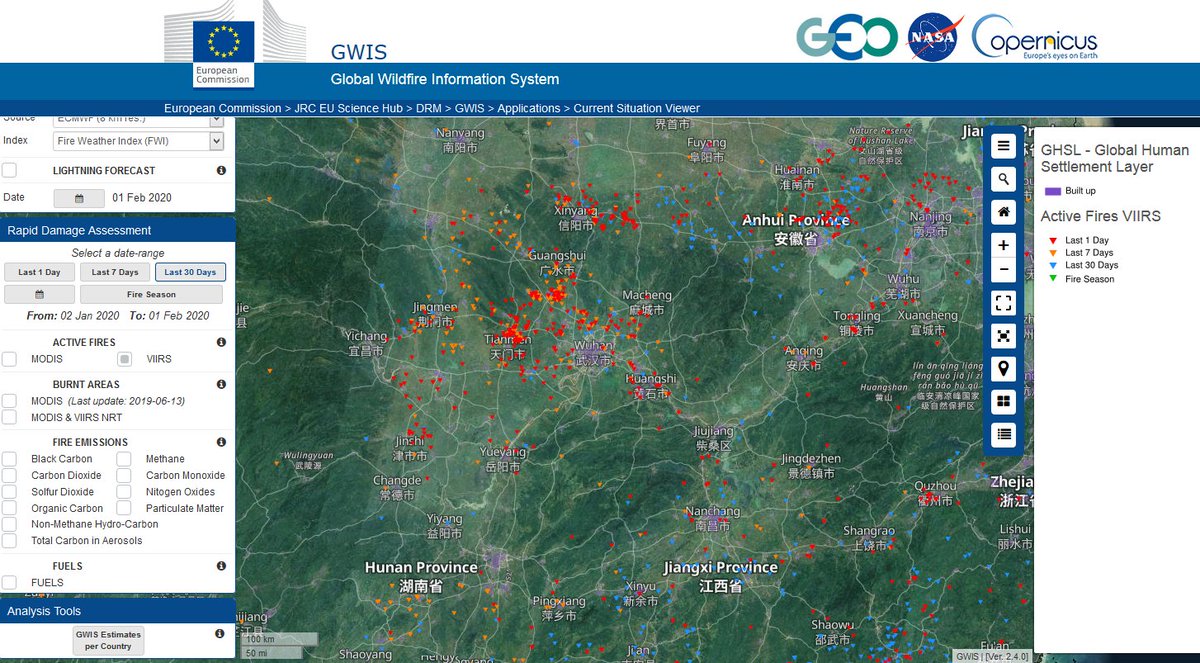Check the Nitogen Oxides emissions box
This screenshot has width=1200, height=663.
click(x=124, y=492)
